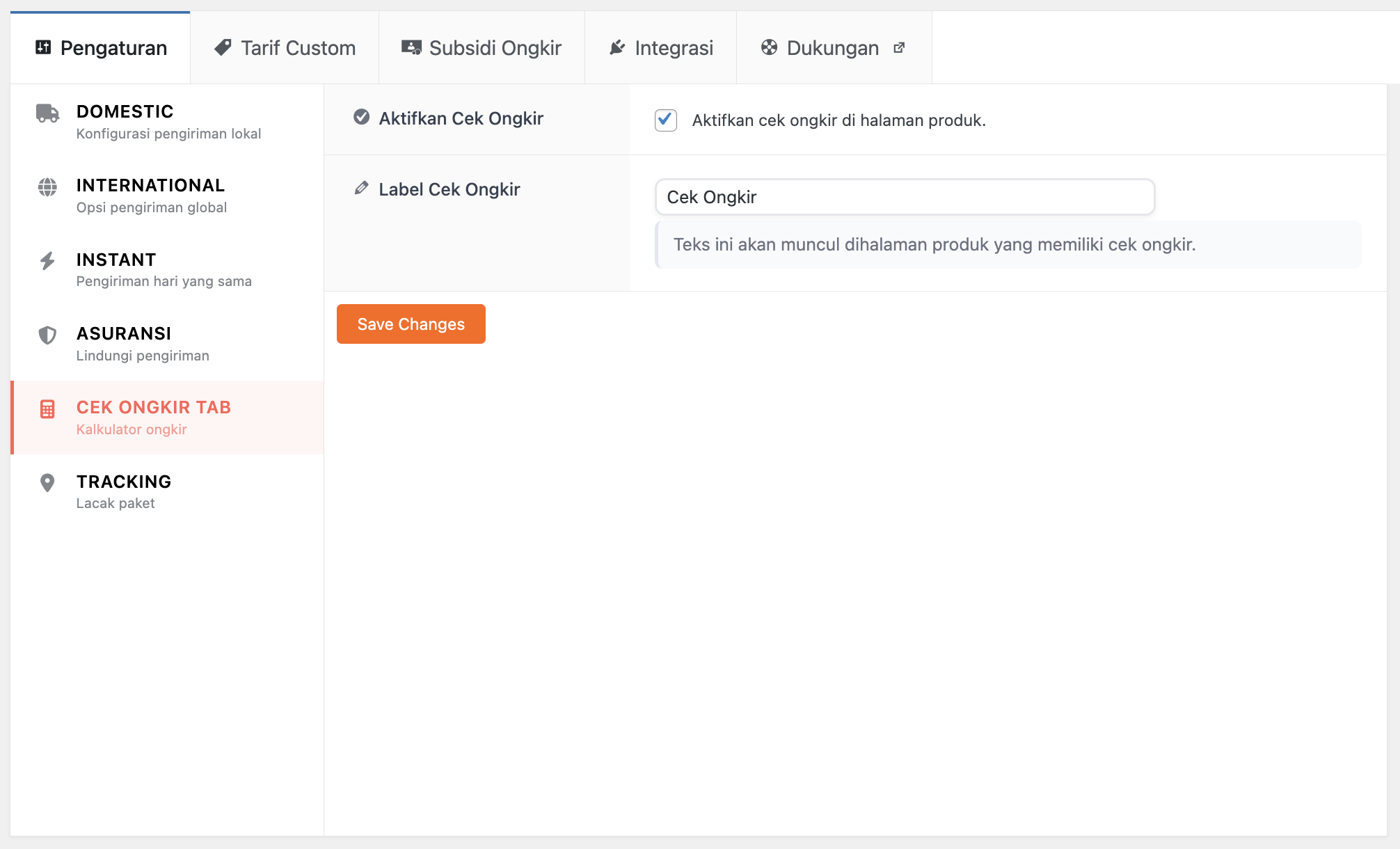Click the Cek Ongkir calculator icon
This screenshot has height=849, width=1400.
(x=47, y=409)
